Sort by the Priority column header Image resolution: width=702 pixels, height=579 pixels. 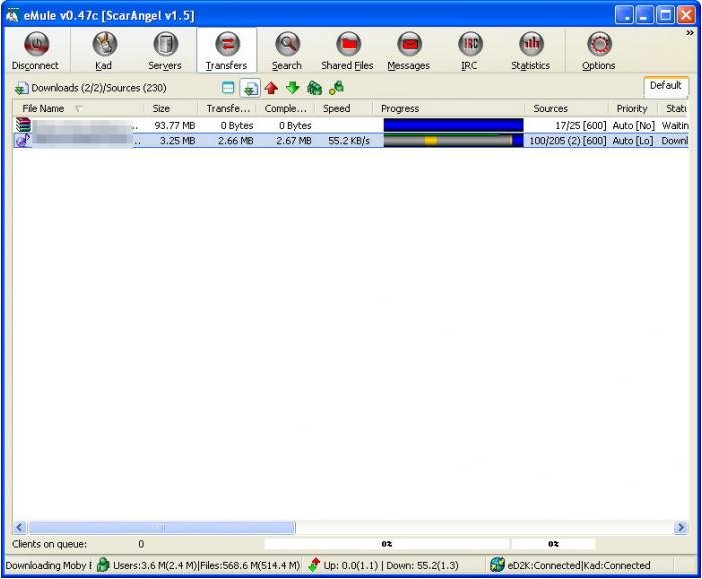click(x=633, y=108)
